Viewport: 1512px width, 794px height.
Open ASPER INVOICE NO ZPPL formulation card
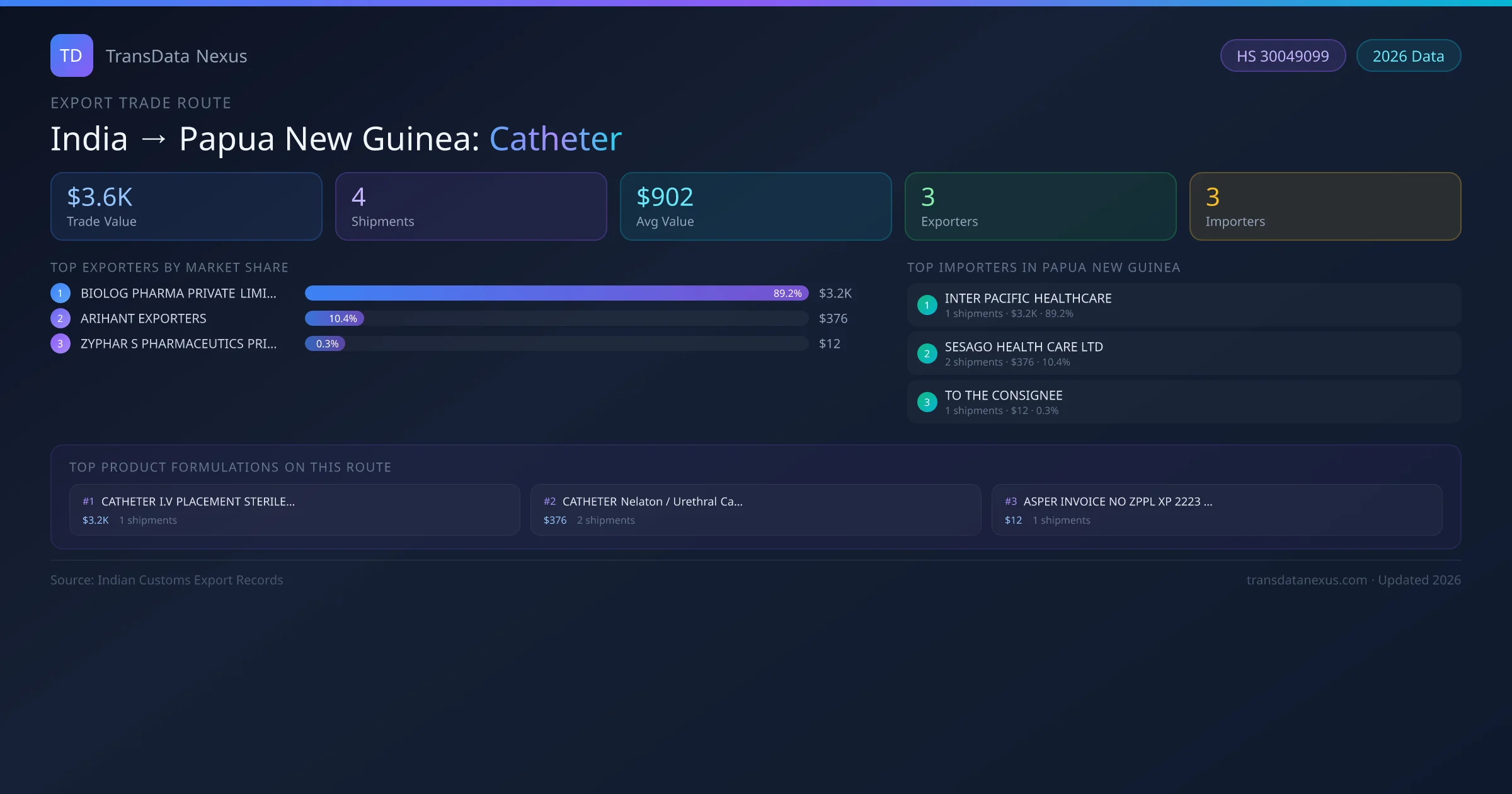[1217, 510]
